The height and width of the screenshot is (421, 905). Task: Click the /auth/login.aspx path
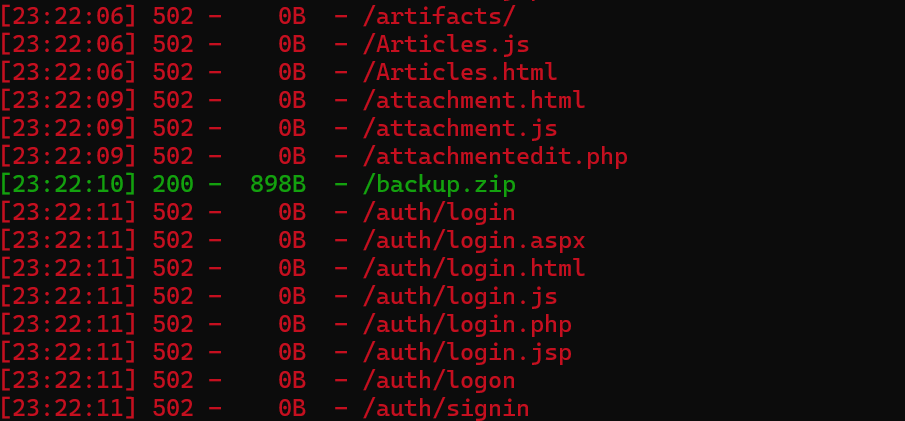[474, 241]
